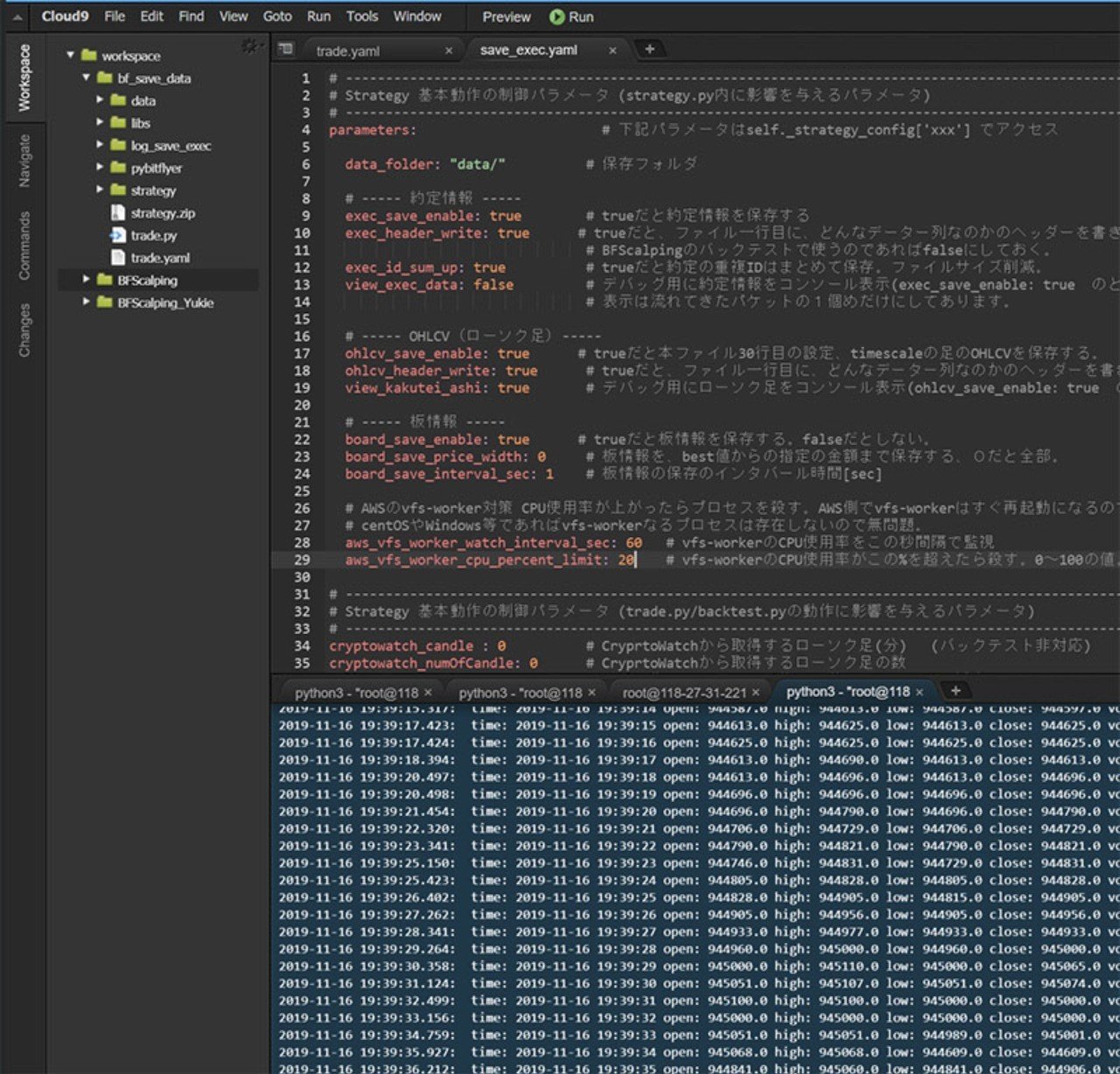Screen dimensions: 1120x1074
Task: Open the File menu
Action: pos(115,17)
